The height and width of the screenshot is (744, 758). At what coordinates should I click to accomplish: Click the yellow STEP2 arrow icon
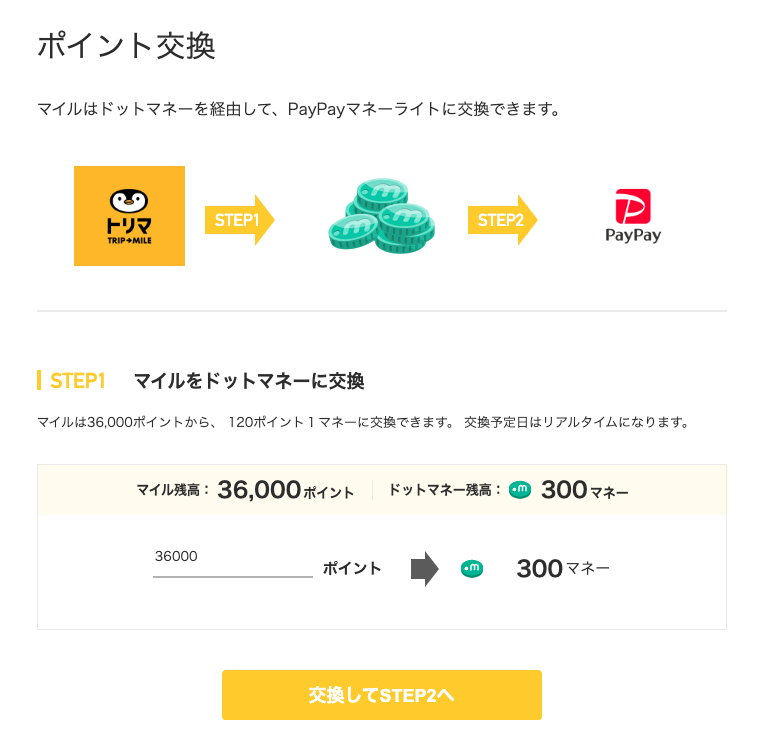(x=502, y=220)
